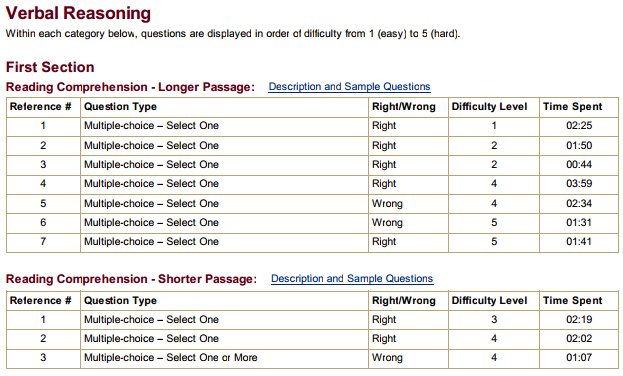The width and height of the screenshot is (623, 376).
Task: Select the 03:59 time spent cell
Action: [579, 184]
